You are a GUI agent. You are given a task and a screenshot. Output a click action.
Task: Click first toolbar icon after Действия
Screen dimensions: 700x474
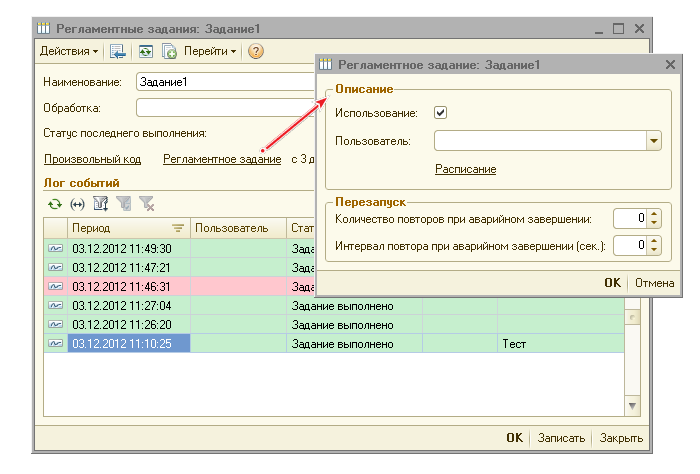(118, 51)
